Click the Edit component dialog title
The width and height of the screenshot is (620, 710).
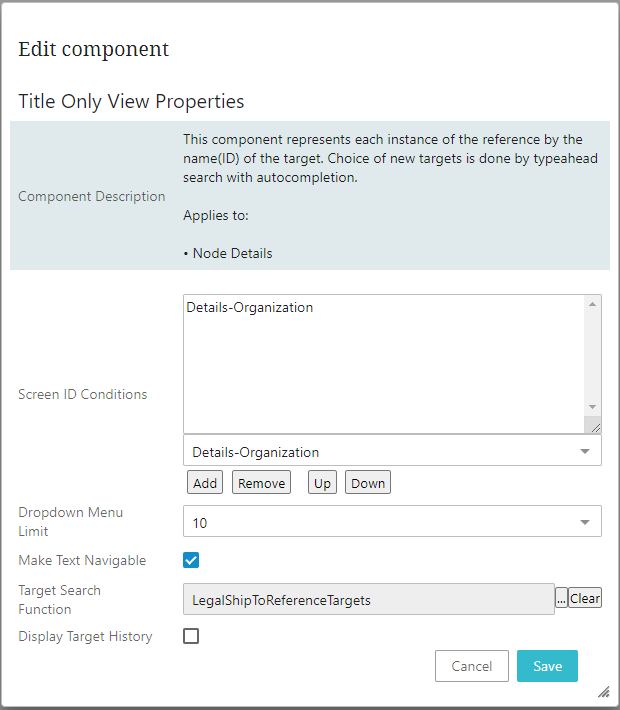(x=94, y=49)
